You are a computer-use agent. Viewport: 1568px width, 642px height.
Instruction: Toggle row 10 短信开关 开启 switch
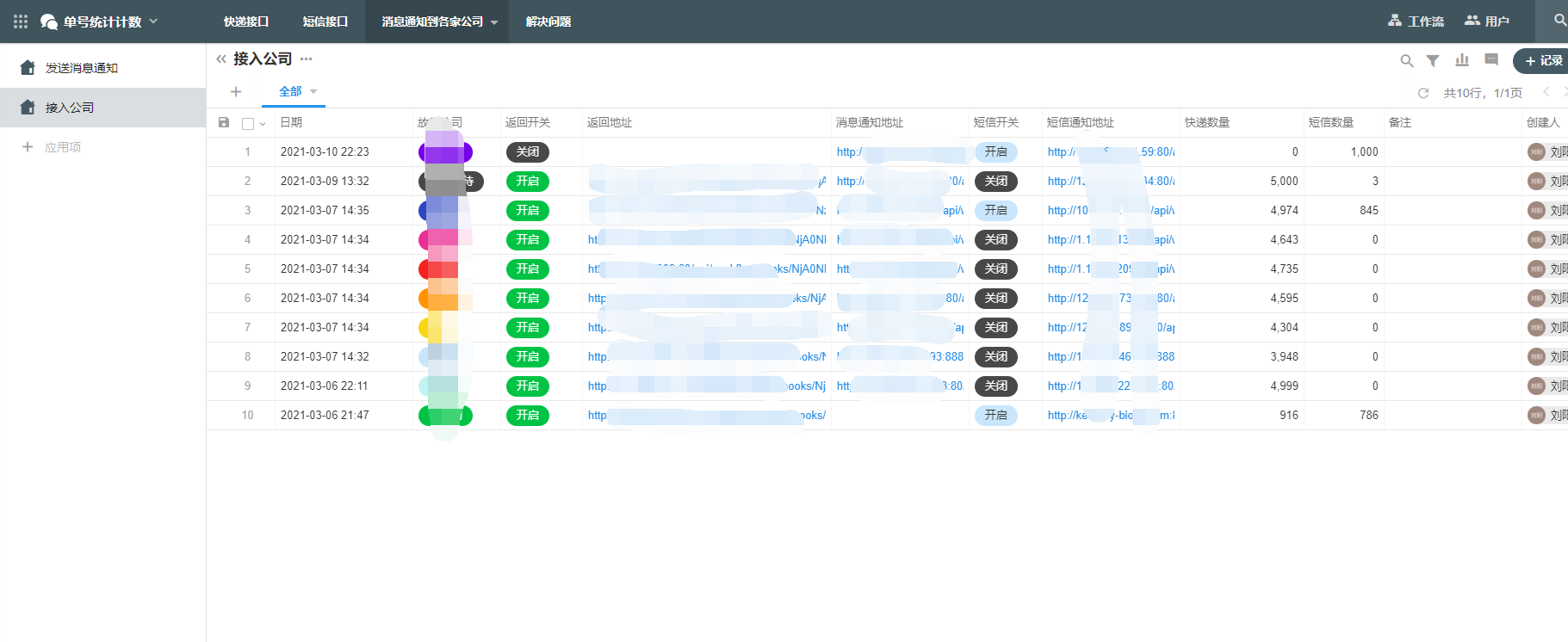tap(995, 416)
